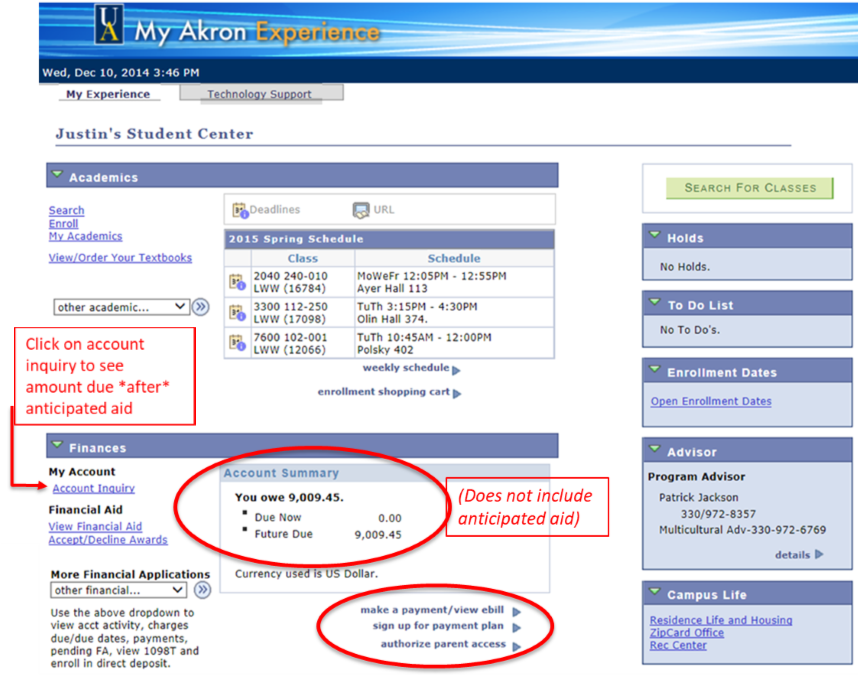Click the MoWeFr 12:05PM Ayer Hall 113 cell
Image resolution: width=858 pixels, height=677 pixels.
click(454, 282)
